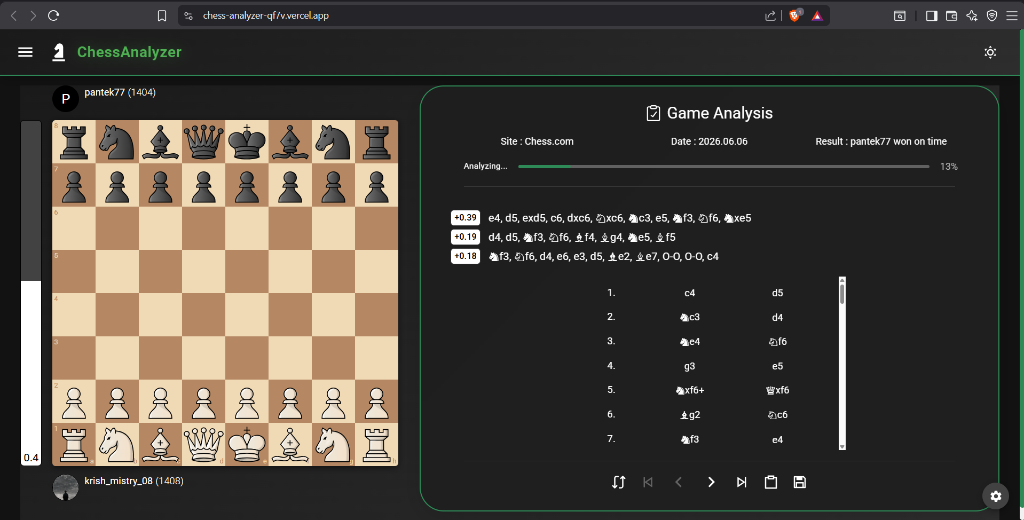This screenshot has width=1024, height=520.
Task: Select move 7 black e4
Action: [777, 439]
